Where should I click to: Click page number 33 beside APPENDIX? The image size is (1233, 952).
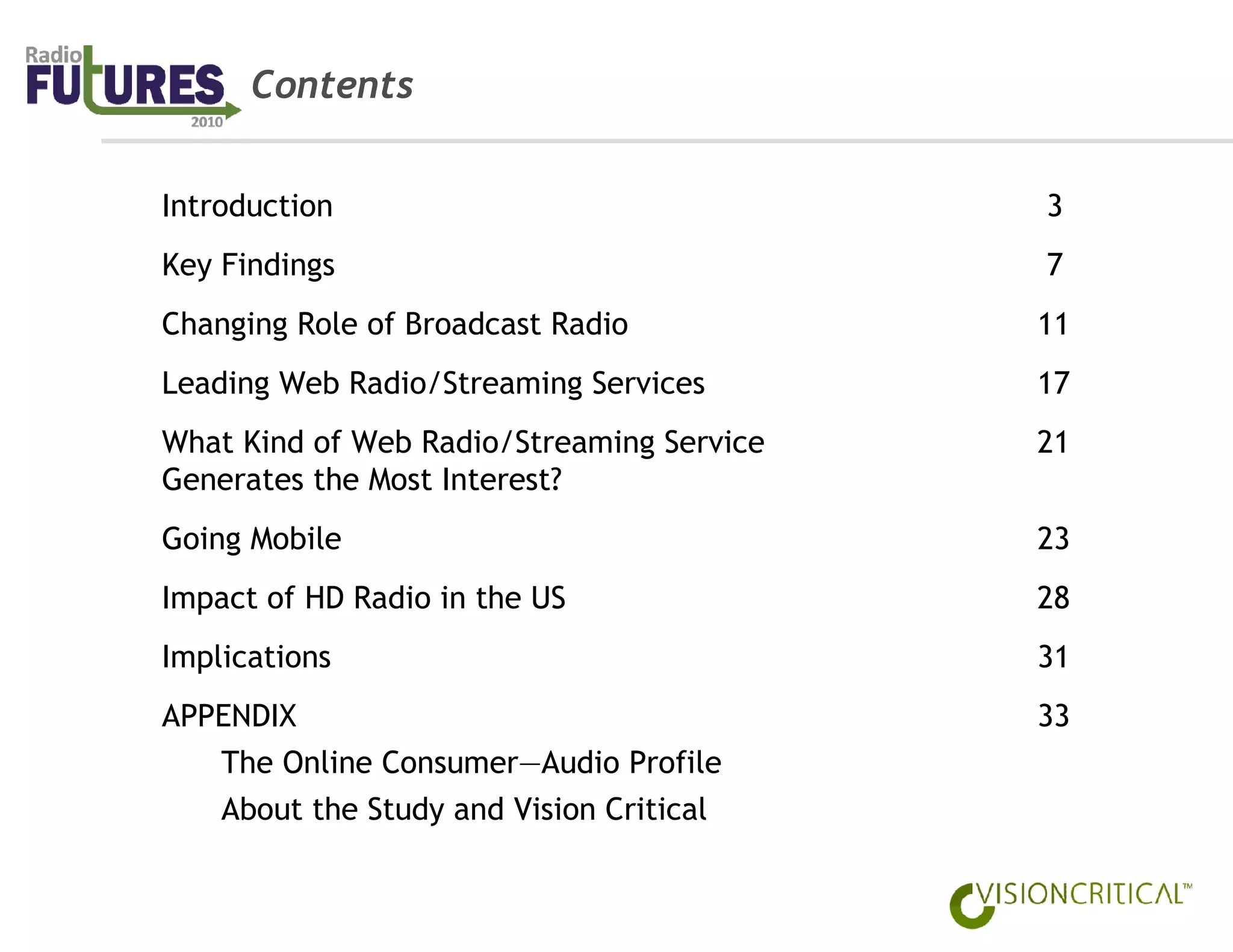[1053, 716]
